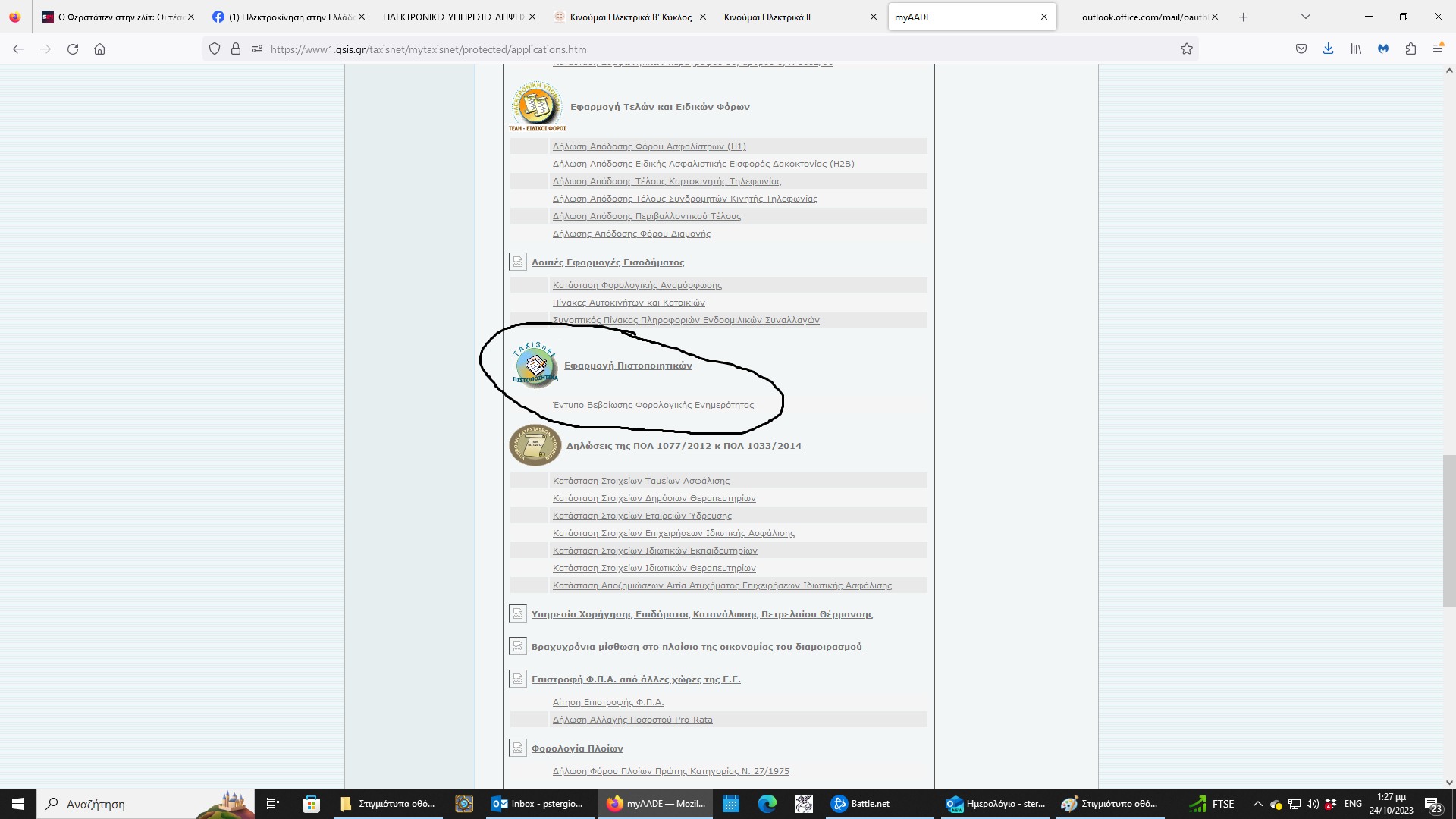Image resolution: width=1456 pixels, height=819 pixels.
Task: Reload the current page
Action: (x=73, y=49)
